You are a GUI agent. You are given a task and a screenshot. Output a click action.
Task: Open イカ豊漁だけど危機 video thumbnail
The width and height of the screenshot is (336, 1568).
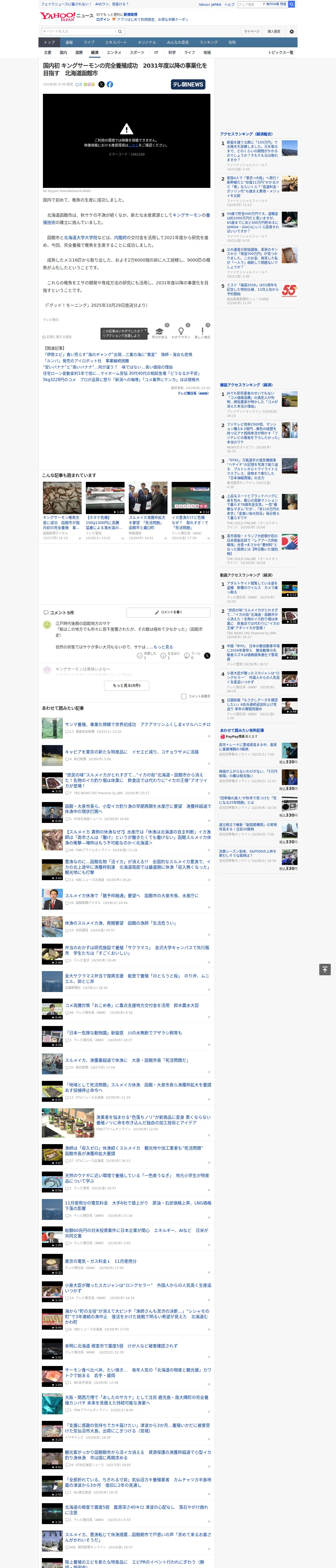[191, 498]
